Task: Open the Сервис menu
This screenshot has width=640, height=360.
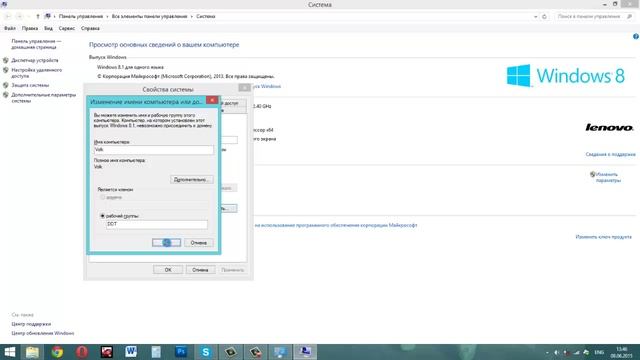Action: 67,28
